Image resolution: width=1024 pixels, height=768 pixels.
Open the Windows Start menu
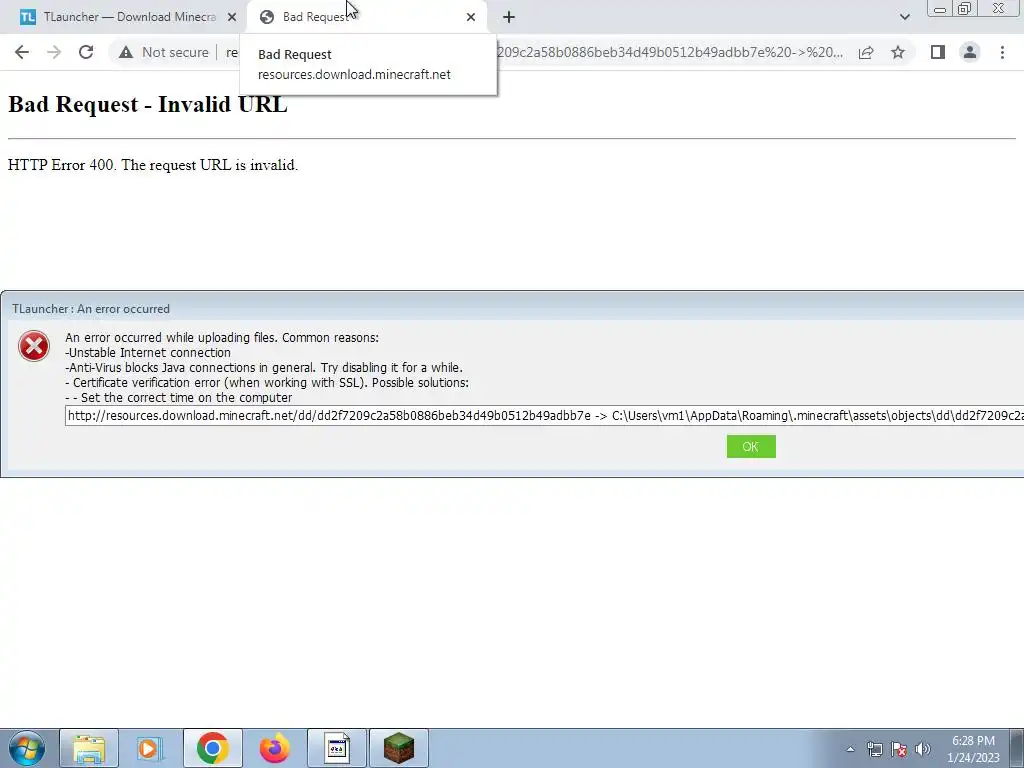click(27, 748)
